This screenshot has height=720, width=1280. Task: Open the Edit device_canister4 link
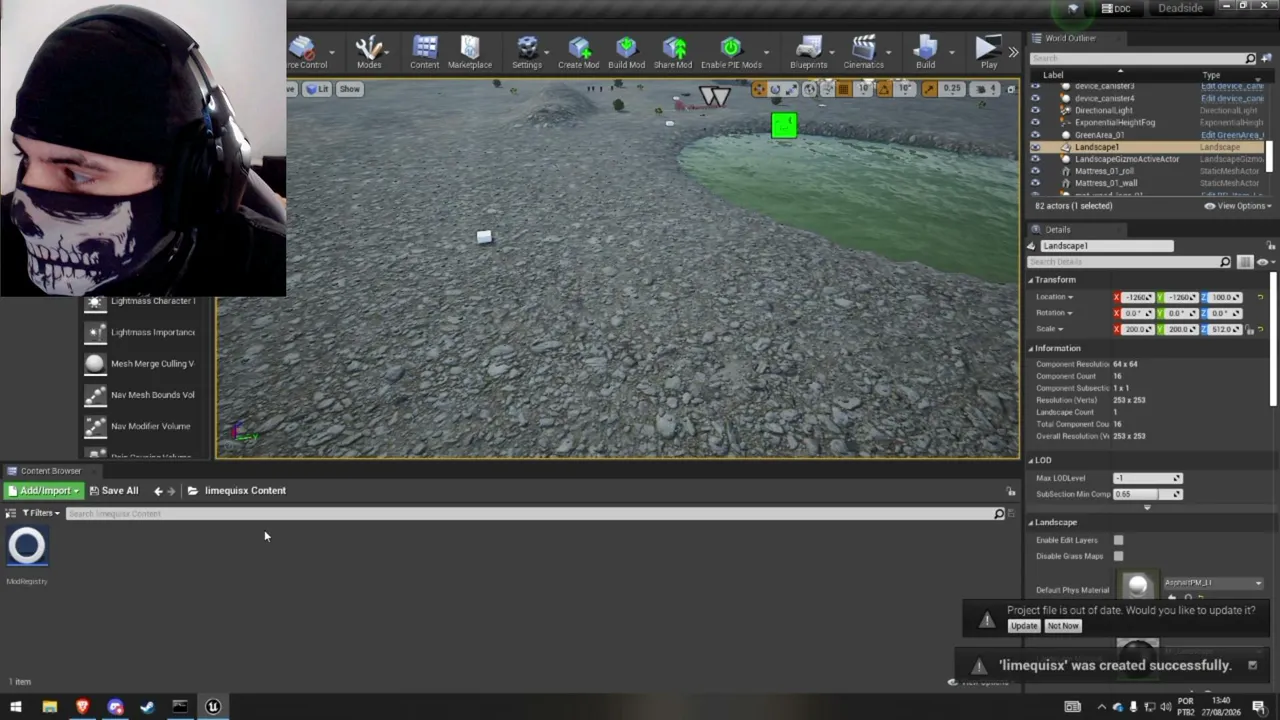coord(1232,98)
